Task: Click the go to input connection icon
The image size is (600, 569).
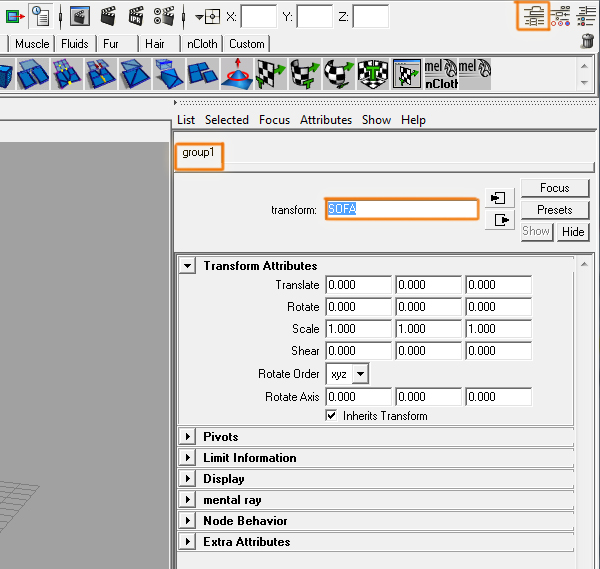Action: [498, 198]
